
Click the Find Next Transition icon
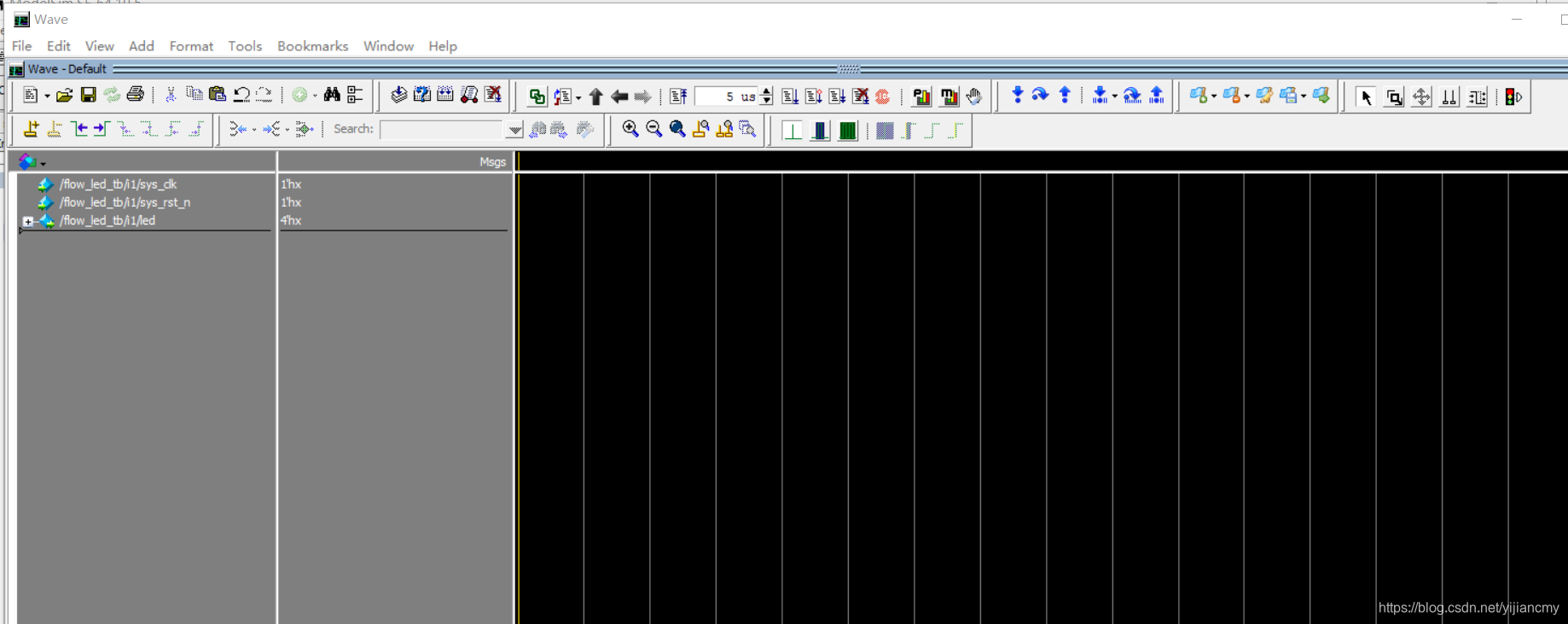[x=102, y=129]
